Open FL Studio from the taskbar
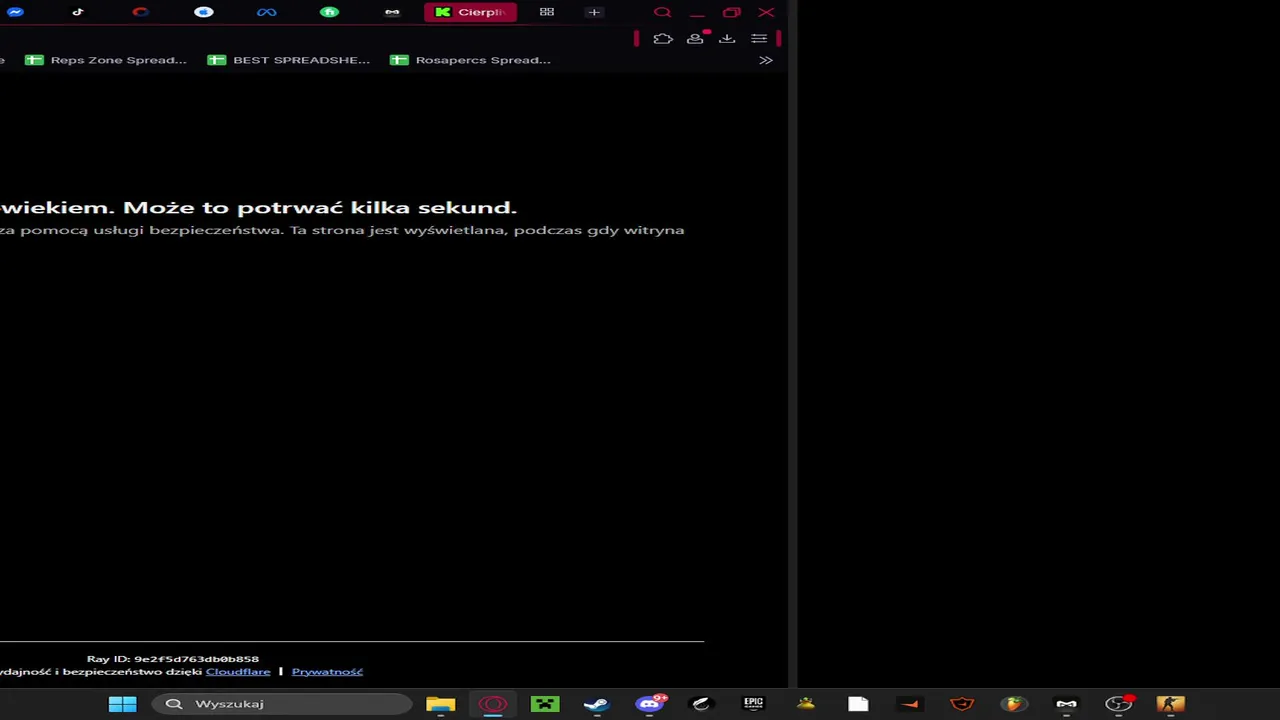 tap(1014, 704)
